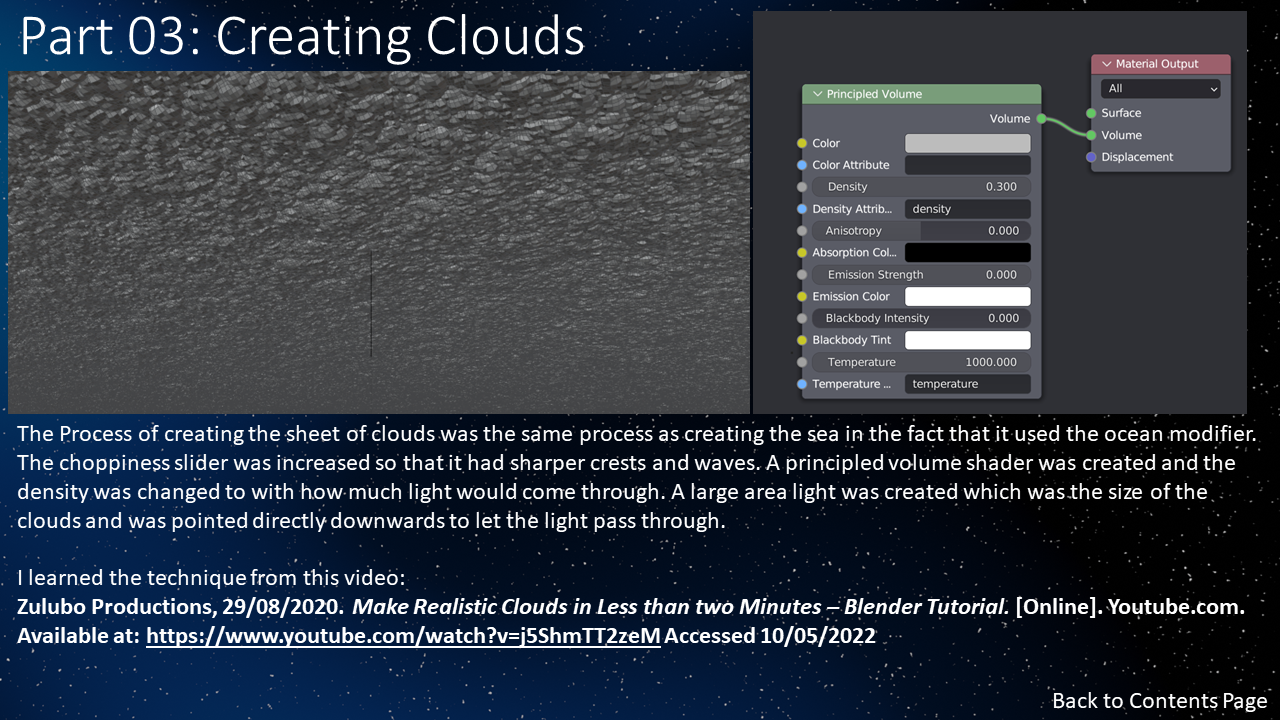Screen dimensions: 1280x720
Task: Click the Blackbody Tint white swatch
Action: coord(967,340)
